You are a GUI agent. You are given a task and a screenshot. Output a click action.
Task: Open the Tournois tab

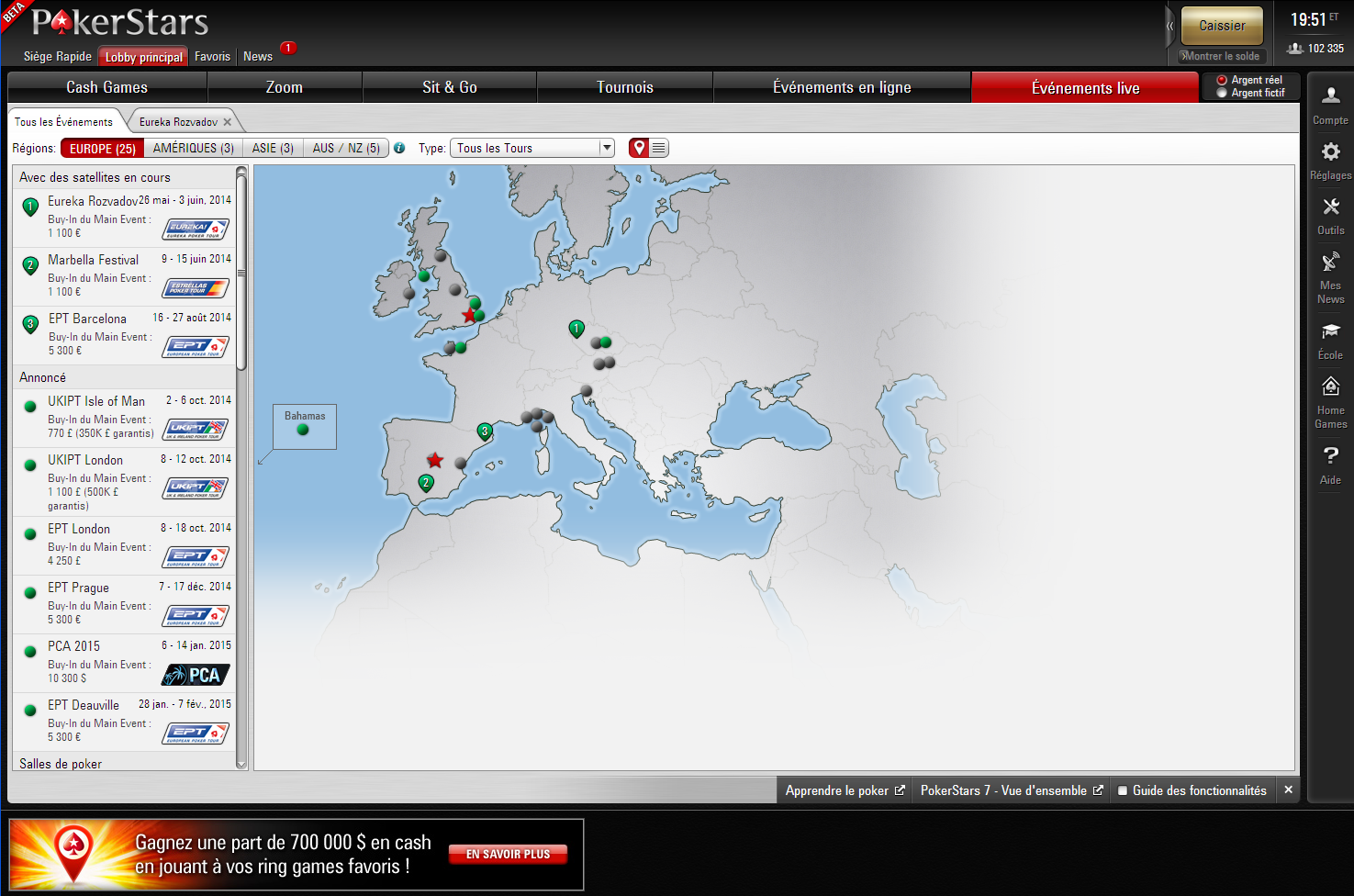[x=625, y=87]
